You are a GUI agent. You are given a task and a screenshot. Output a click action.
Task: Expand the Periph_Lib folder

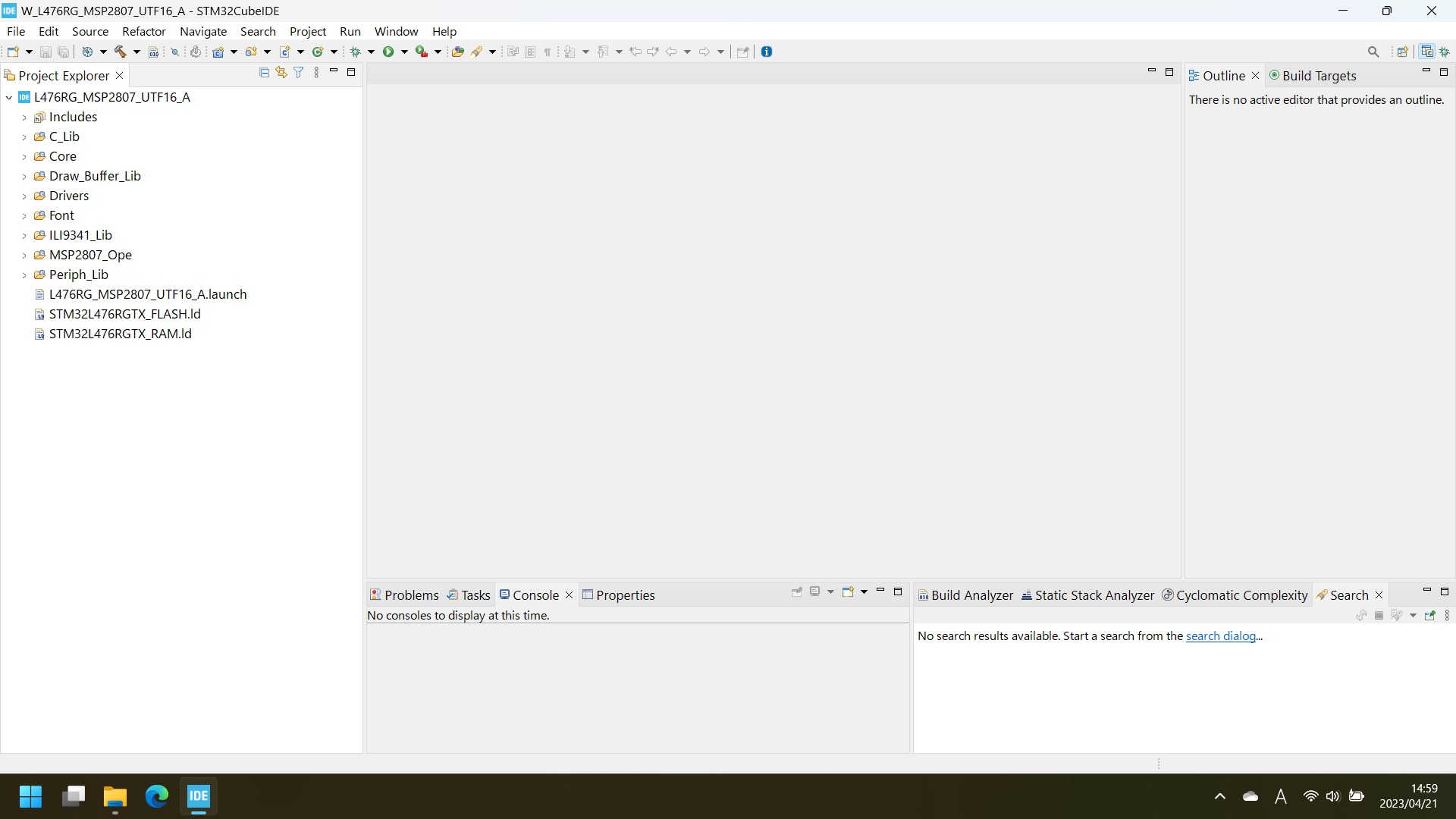click(x=24, y=275)
